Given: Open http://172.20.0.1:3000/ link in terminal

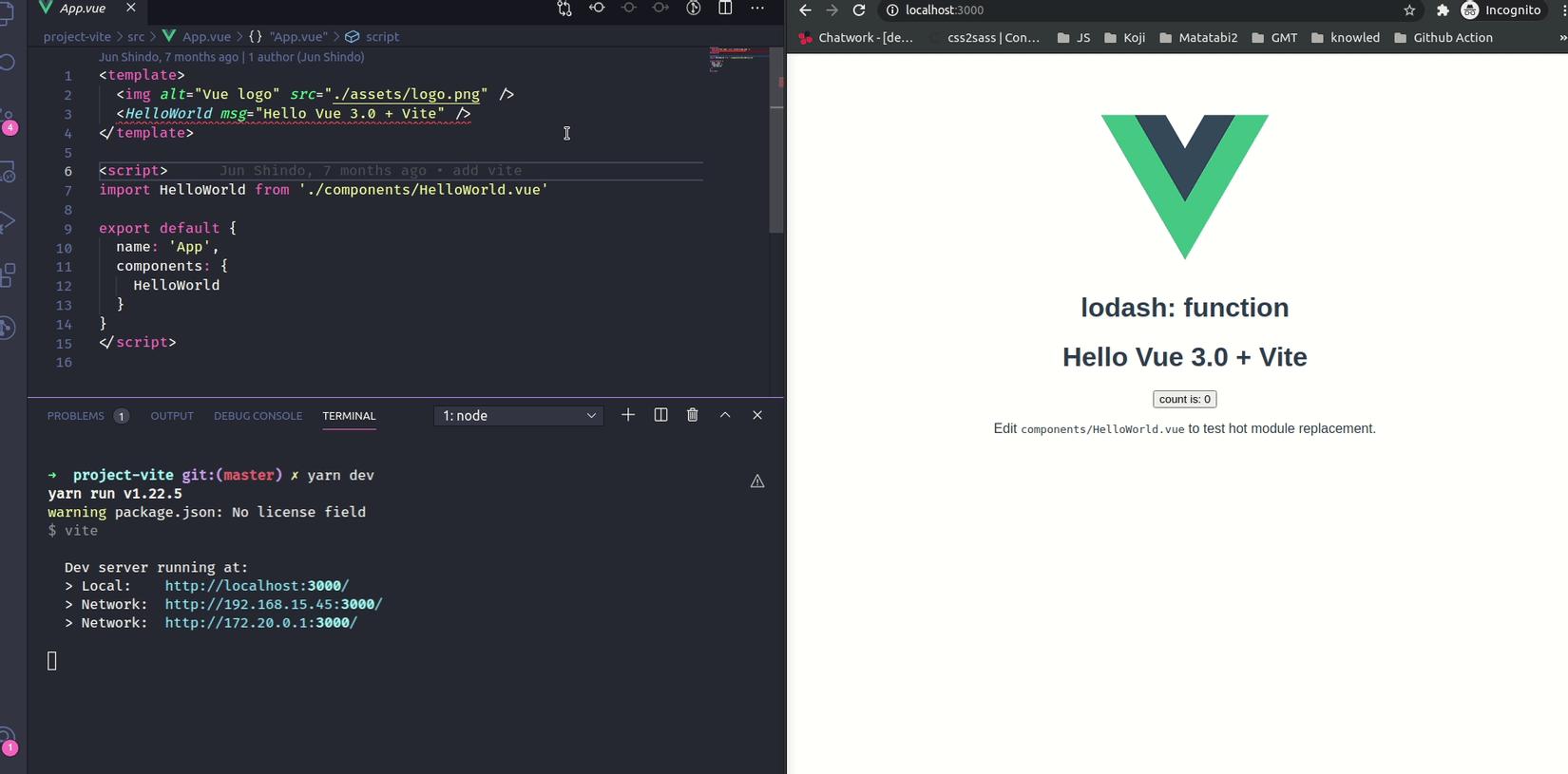Looking at the screenshot, I should click(261, 623).
